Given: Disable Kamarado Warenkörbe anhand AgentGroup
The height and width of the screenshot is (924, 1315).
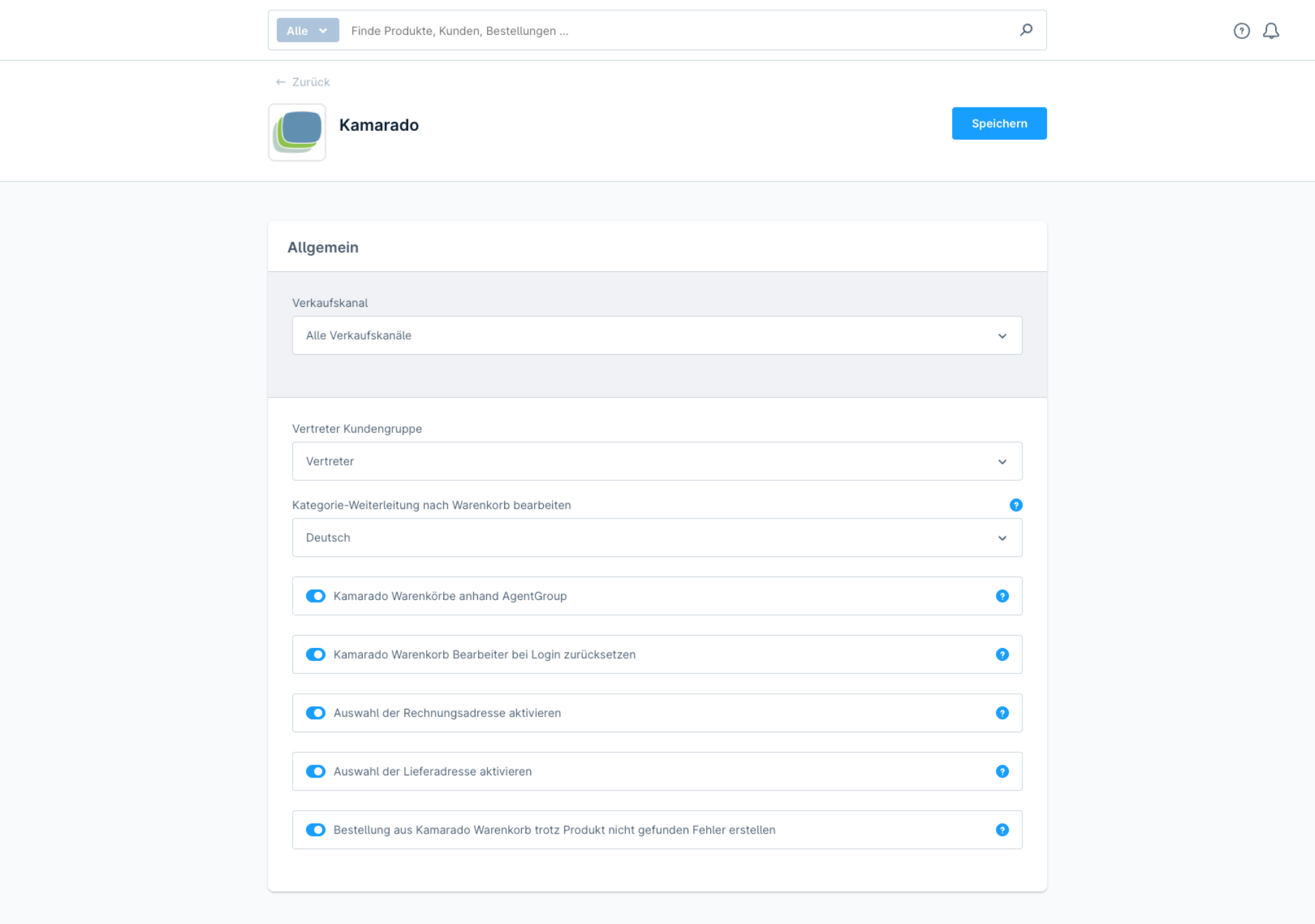Looking at the screenshot, I should (x=316, y=596).
